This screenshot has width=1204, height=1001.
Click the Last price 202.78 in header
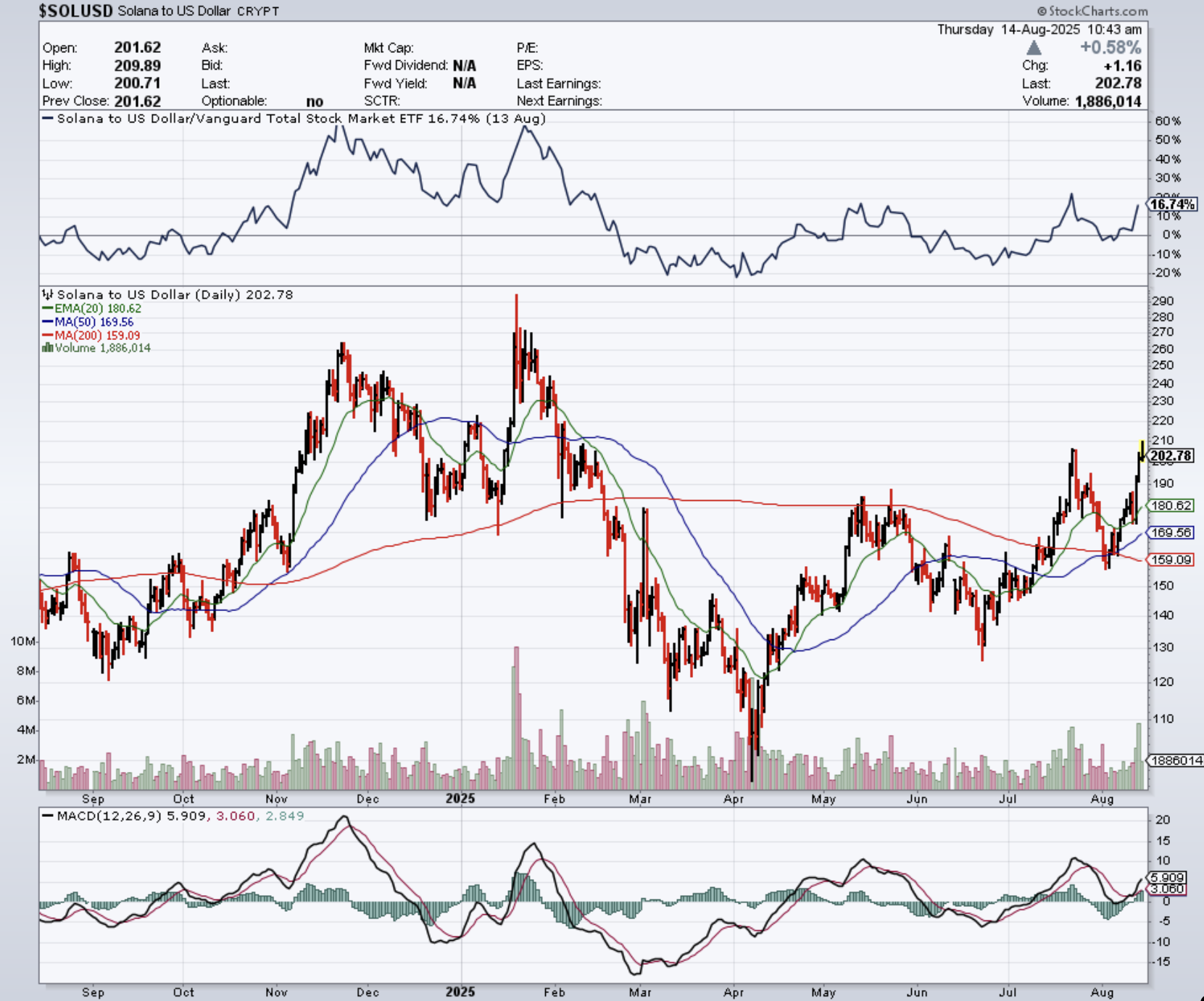pos(1118,83)
